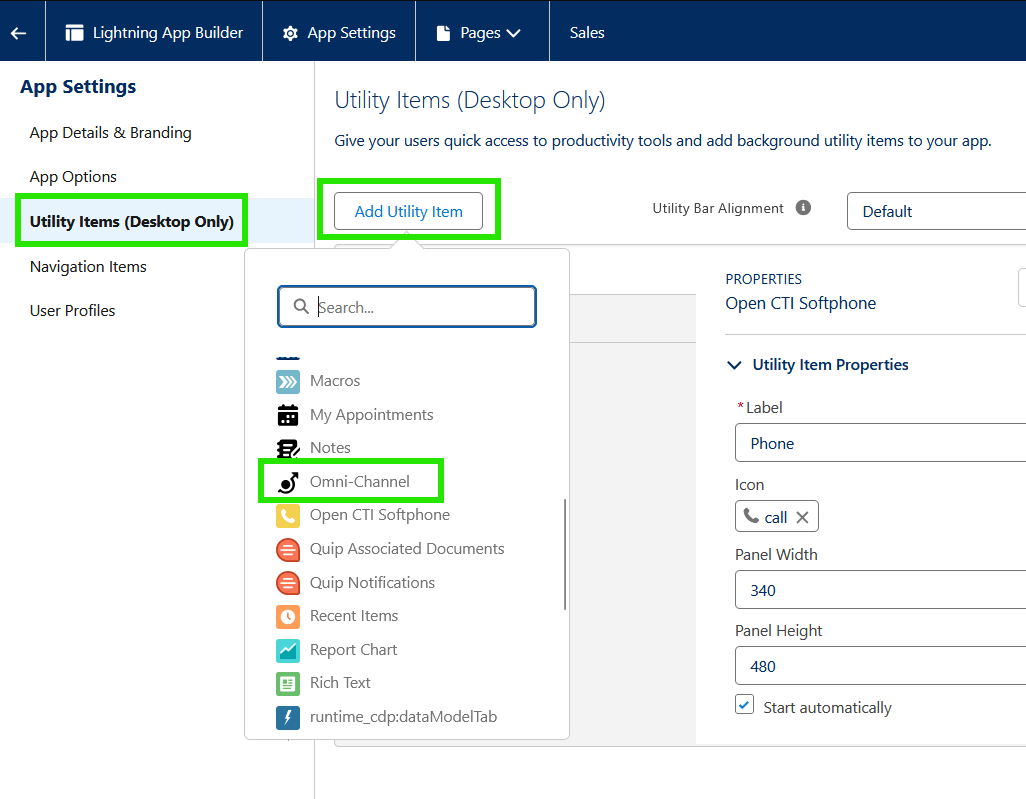The height and width of the screenshot is (799, 1026).
Task: Click the Quip Associated Documents icon
Action: tap(288, 550)
